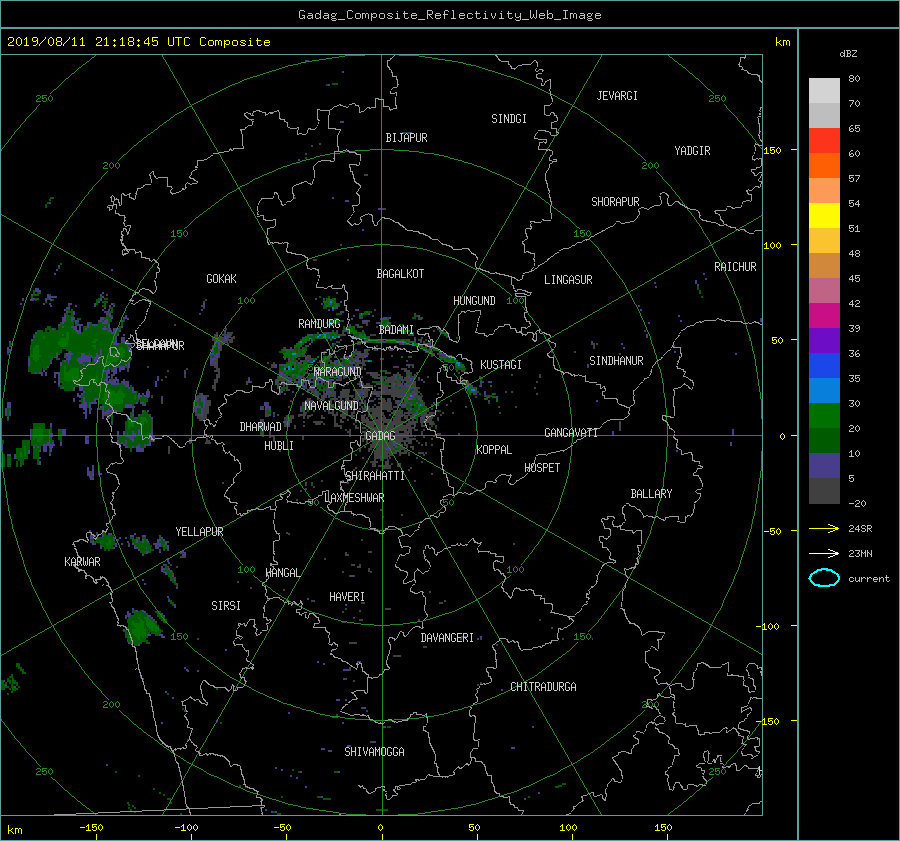This screenshot has height=841, width=900.
Task: Click the LAXMESHWAR city label
Action: click(354, 498)
